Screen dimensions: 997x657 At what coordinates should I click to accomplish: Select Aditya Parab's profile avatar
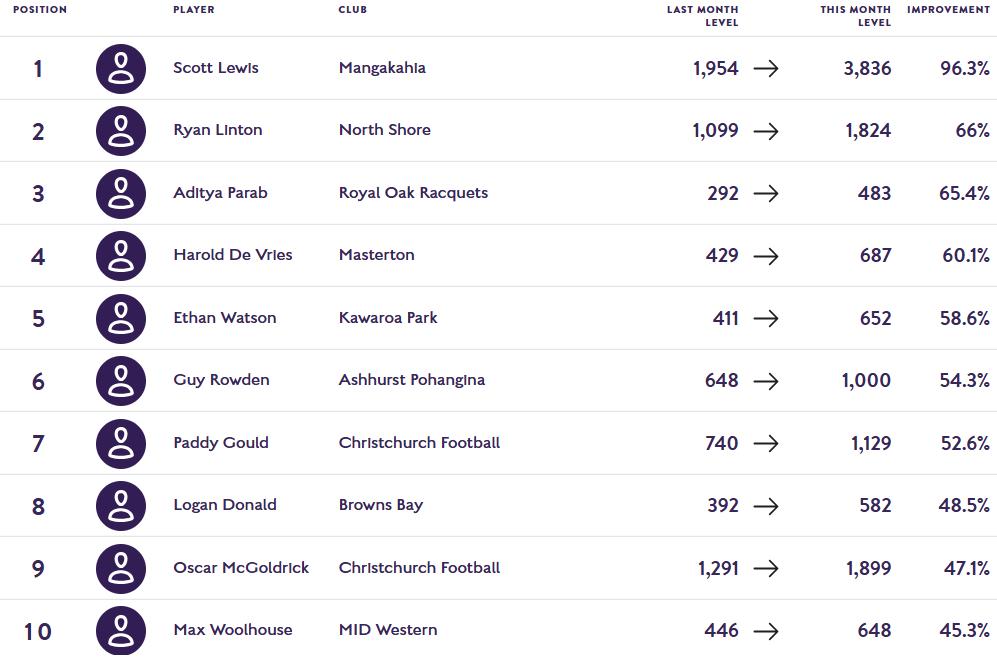click(x=121, y=194)
